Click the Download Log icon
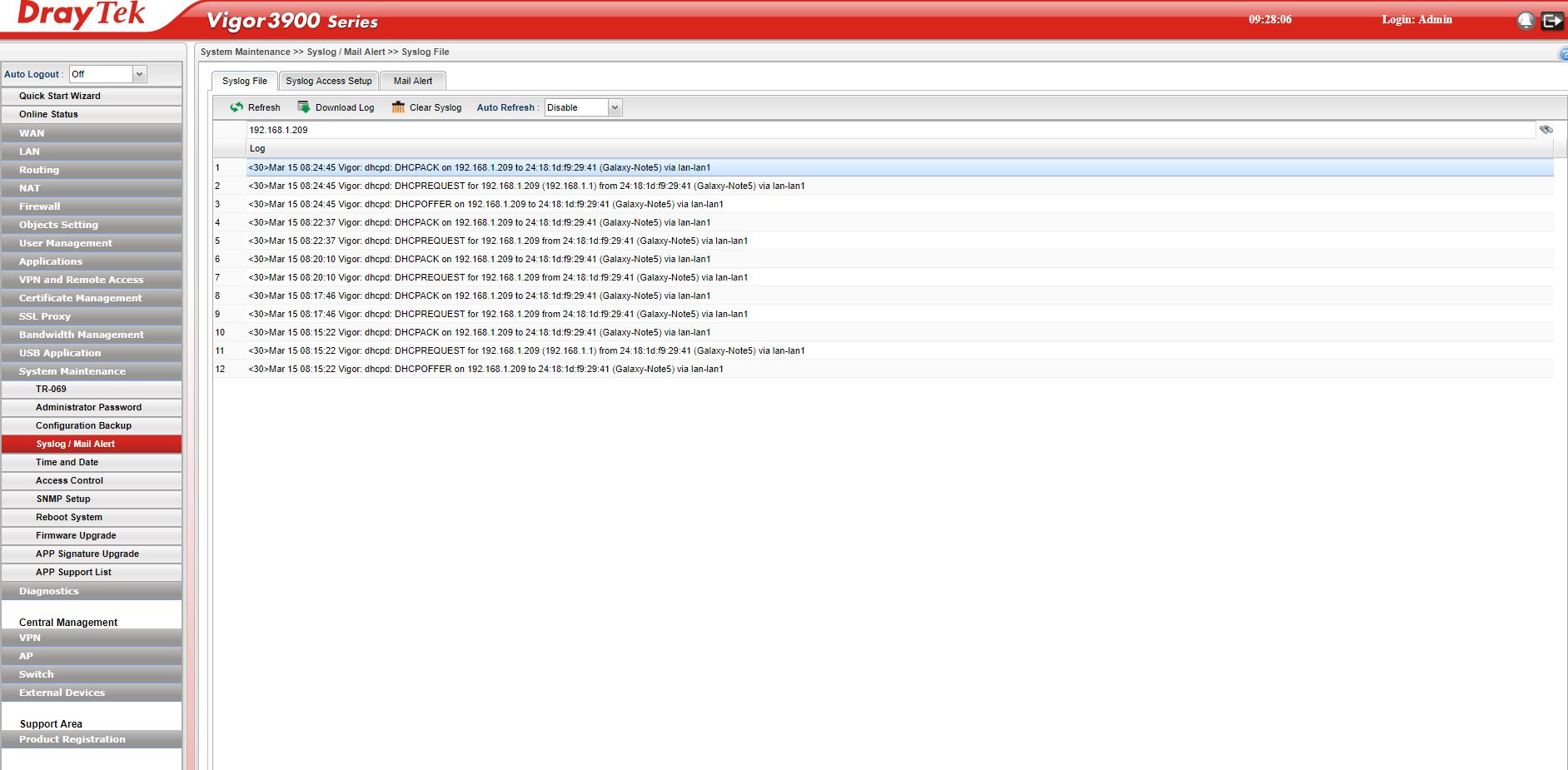 click(304, 107)
